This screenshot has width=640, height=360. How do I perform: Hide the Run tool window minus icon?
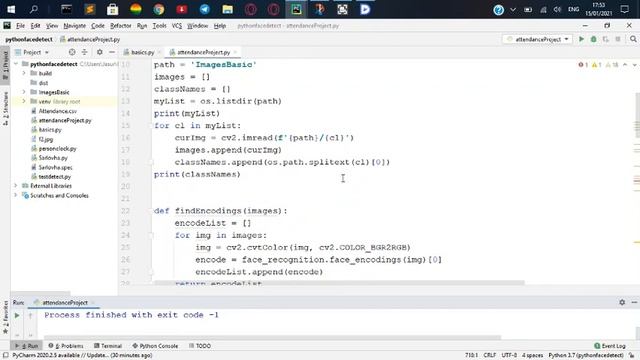[634, 302]
